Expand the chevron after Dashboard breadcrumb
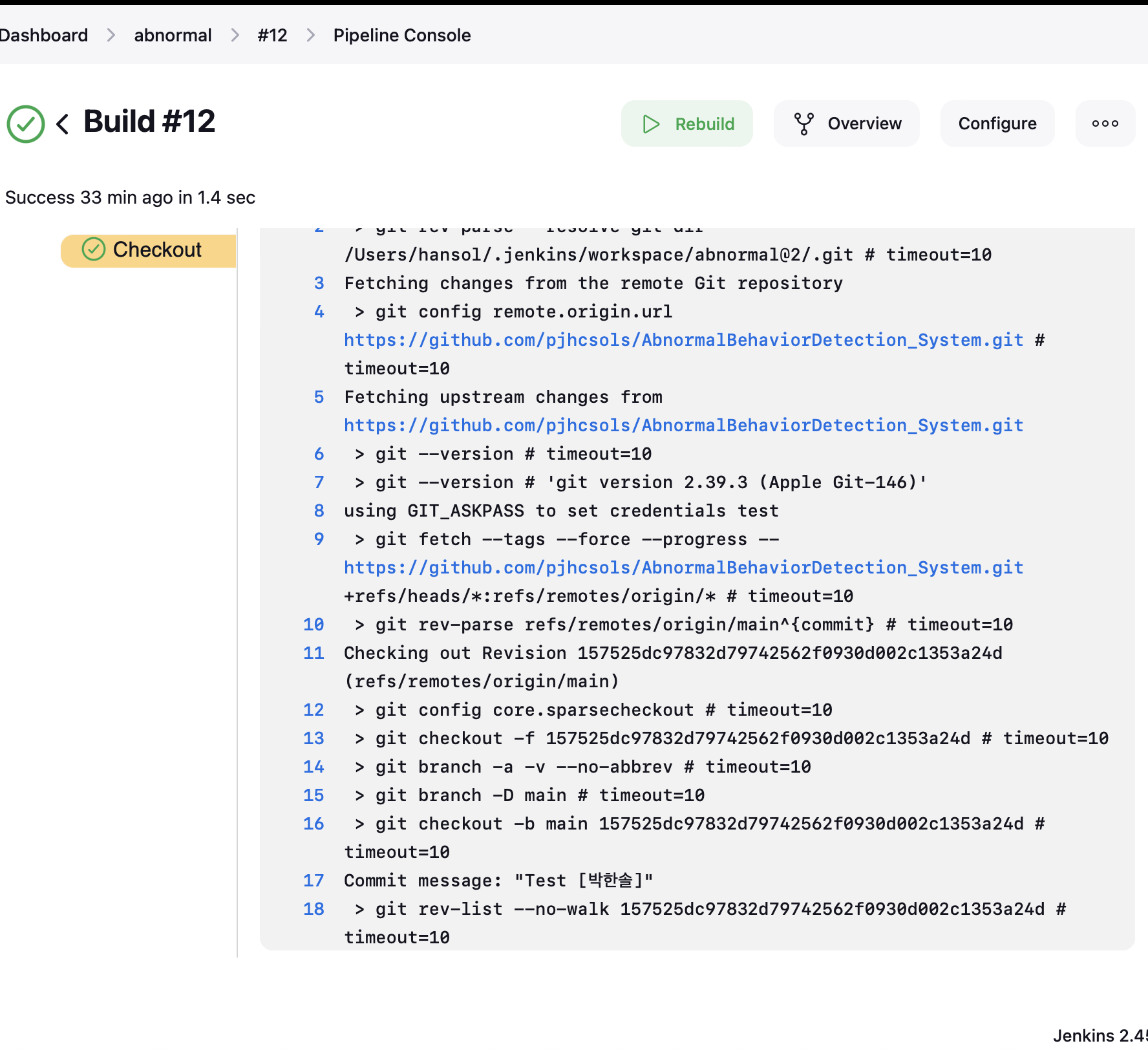Viewport: 1148px width, 1050px height. coord(111,35)
